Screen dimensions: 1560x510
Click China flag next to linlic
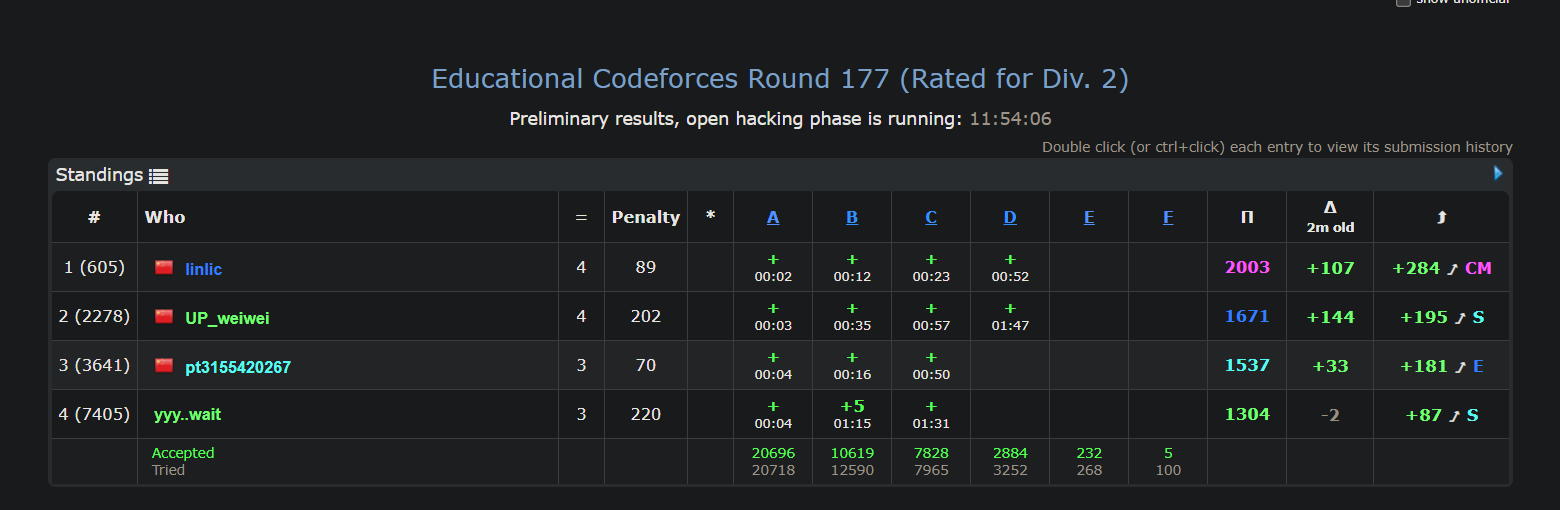[x=164, y=268]
